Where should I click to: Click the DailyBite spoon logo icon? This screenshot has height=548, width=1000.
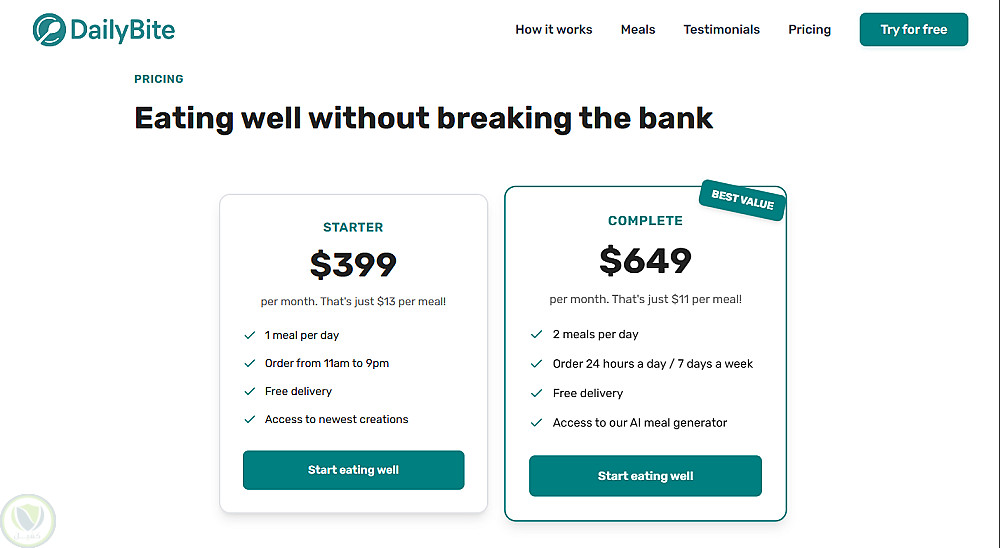click(49, 30)
